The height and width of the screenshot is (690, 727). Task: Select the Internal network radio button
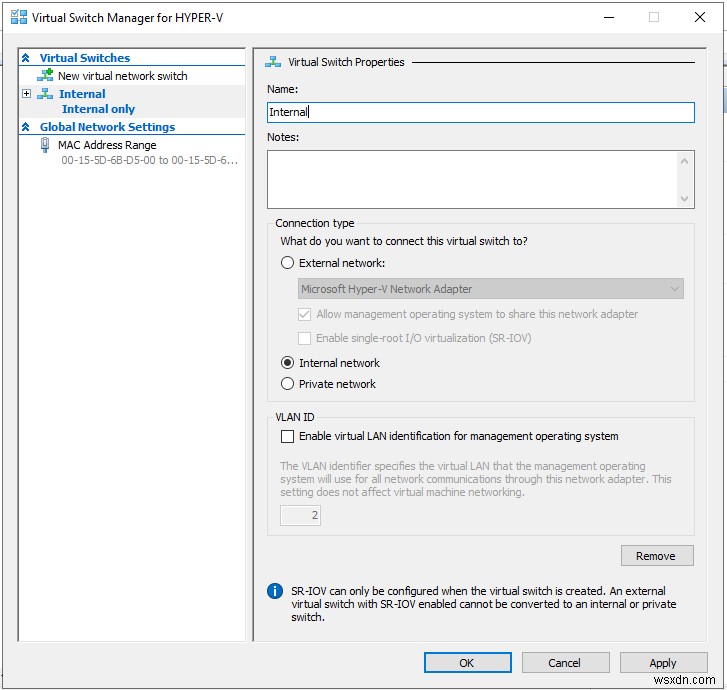coord(287,363)
